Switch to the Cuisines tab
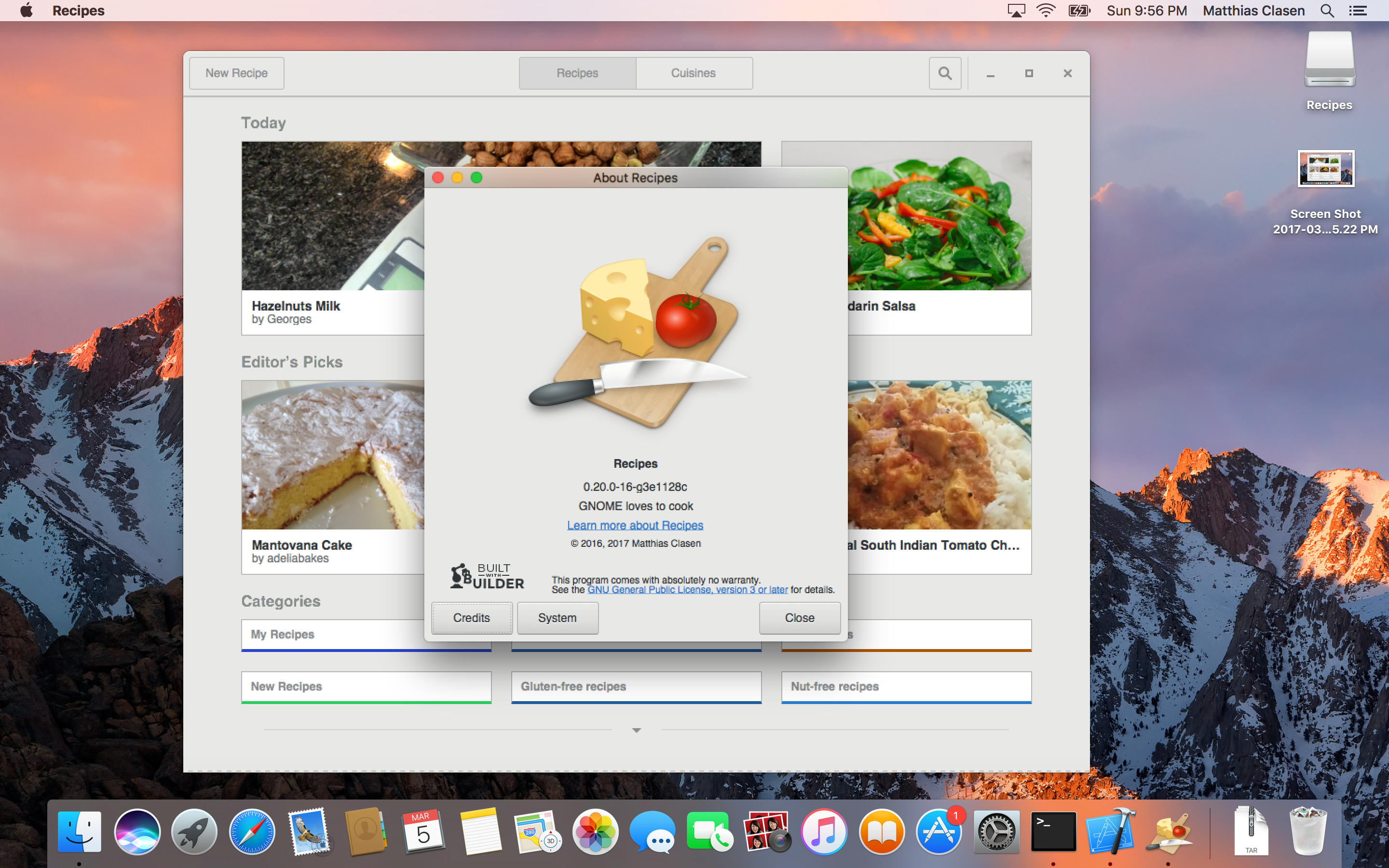The image size is (1389, 868). point(694,73)
